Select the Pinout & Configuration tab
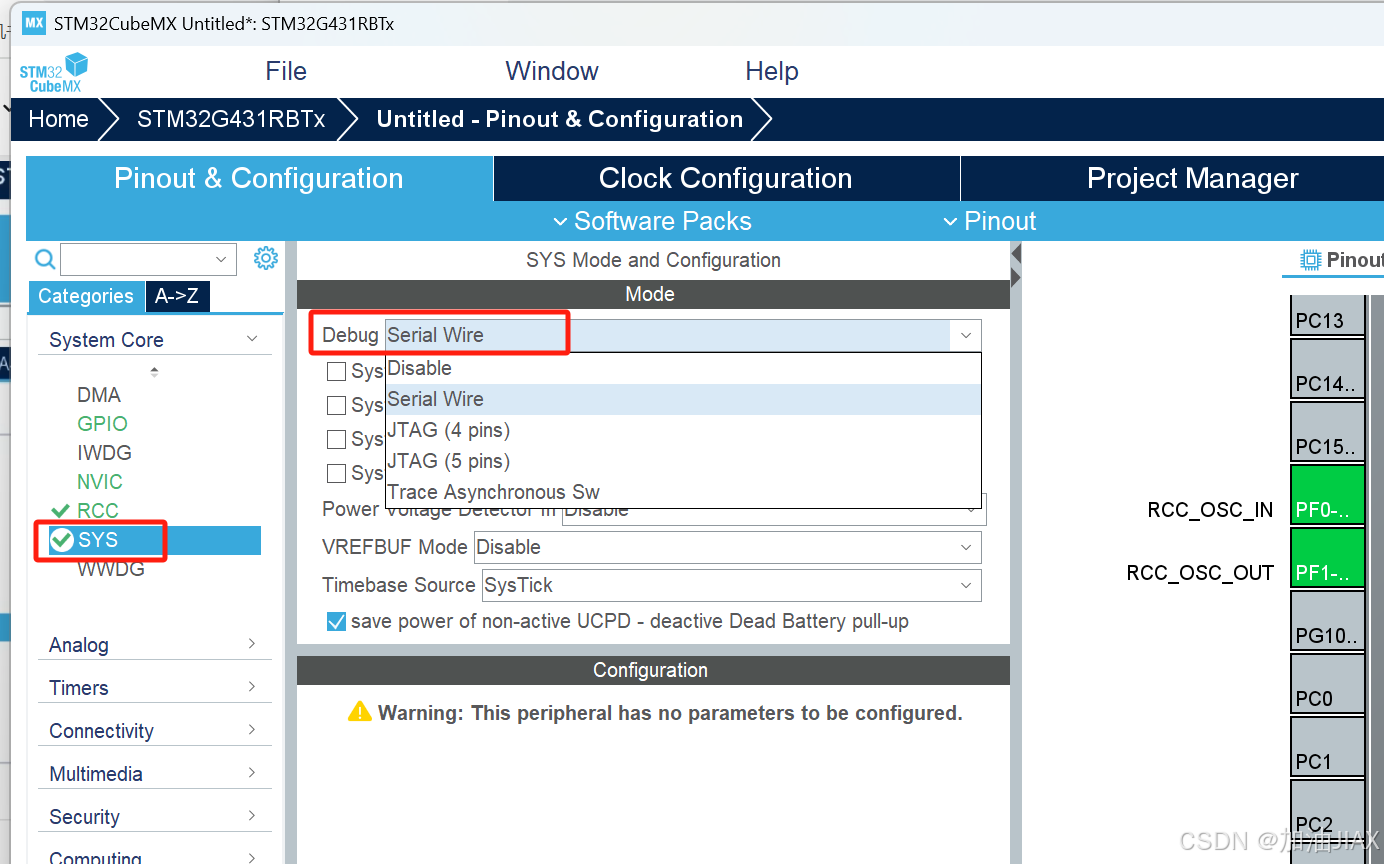 click(x=259, y=178)
